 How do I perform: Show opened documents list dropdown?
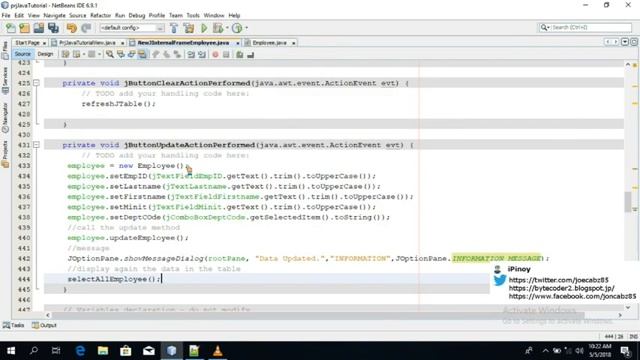point(625,42)
